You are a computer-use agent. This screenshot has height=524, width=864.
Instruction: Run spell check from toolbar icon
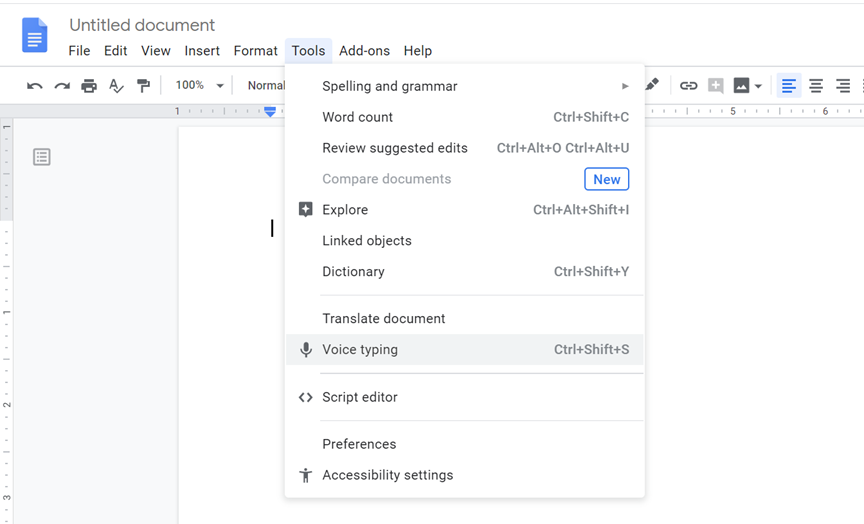tap(116, 86)
